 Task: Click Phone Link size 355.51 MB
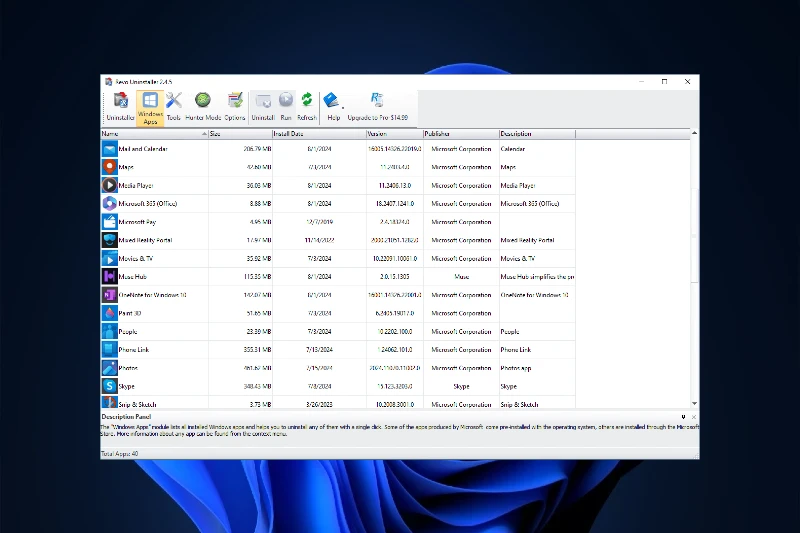258,350
